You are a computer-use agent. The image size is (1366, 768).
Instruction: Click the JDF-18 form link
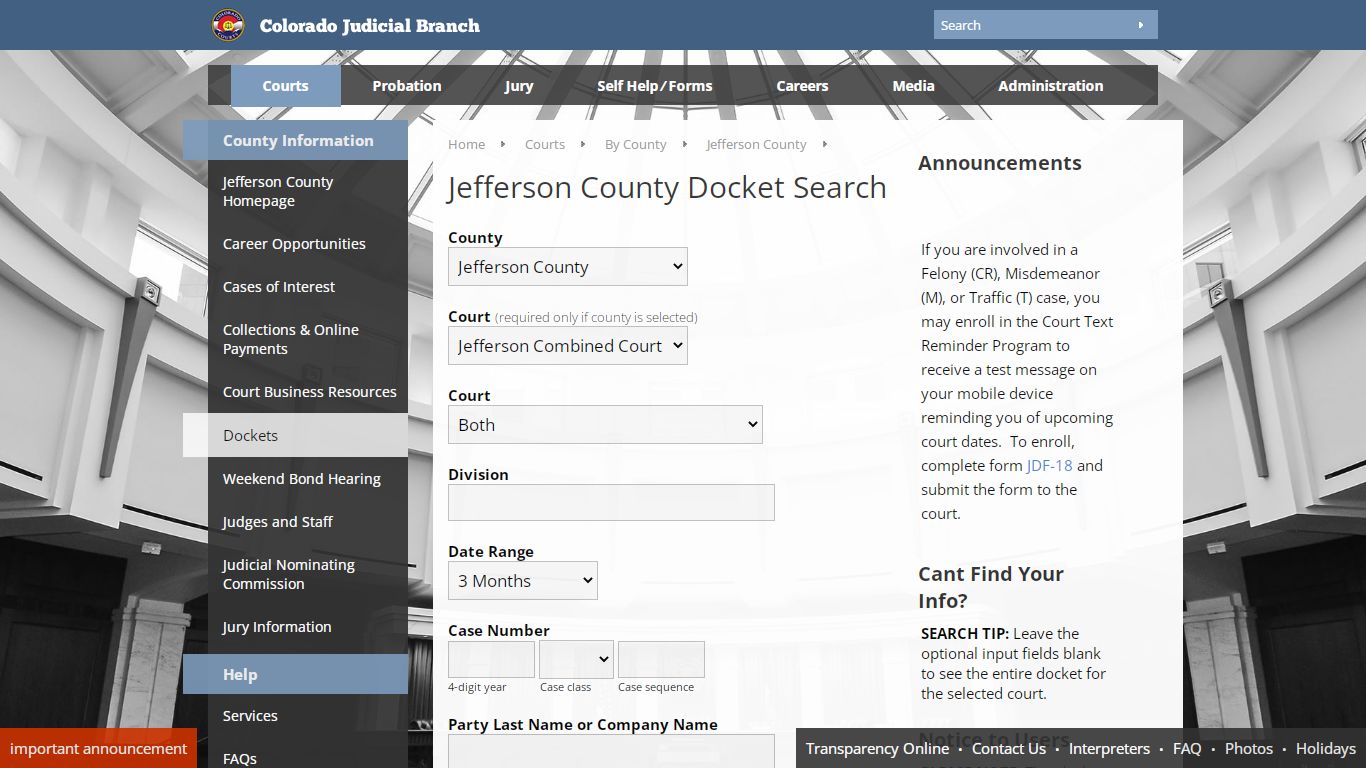1049,466
